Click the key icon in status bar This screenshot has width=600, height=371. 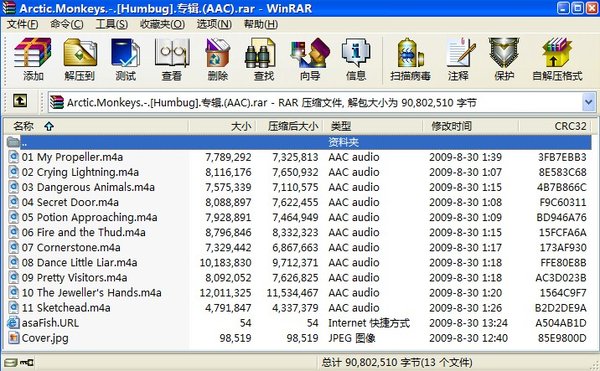[27, 362]
